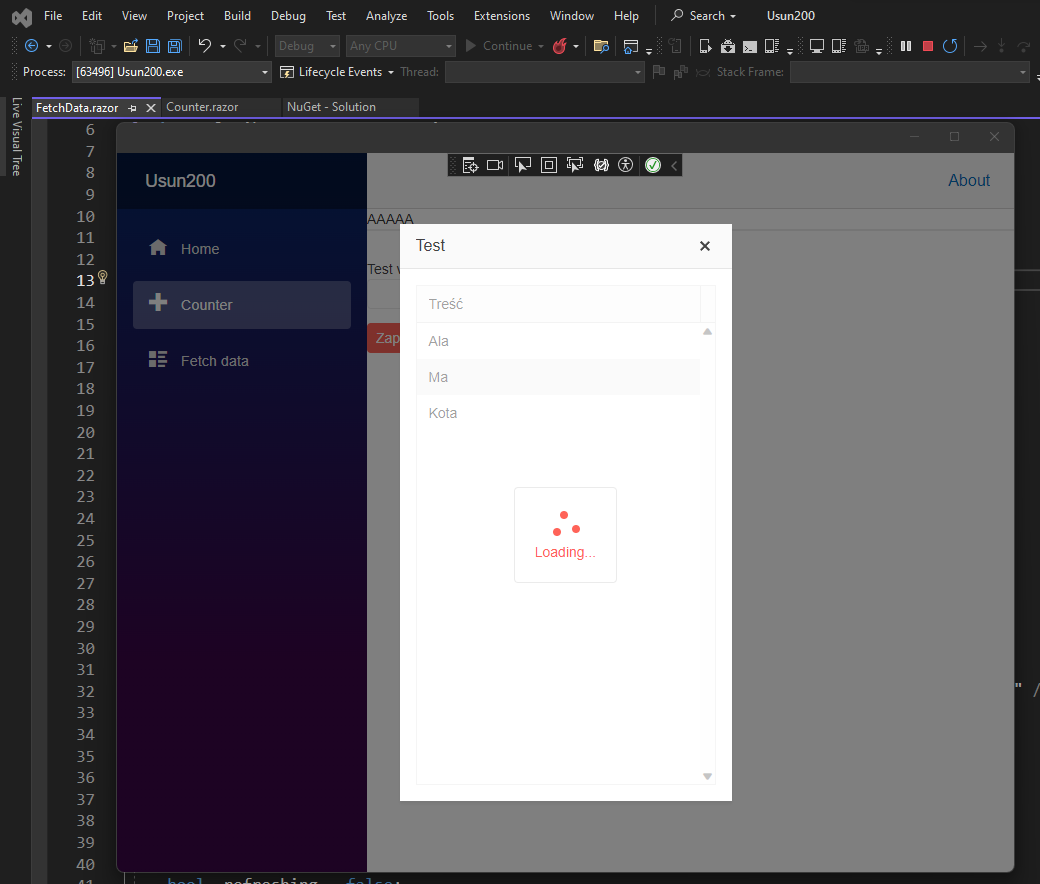Screen dimensions: 1040x884
Task: Close the Test dialog with X
Action: pyautogui.click(x=705, y=246)
